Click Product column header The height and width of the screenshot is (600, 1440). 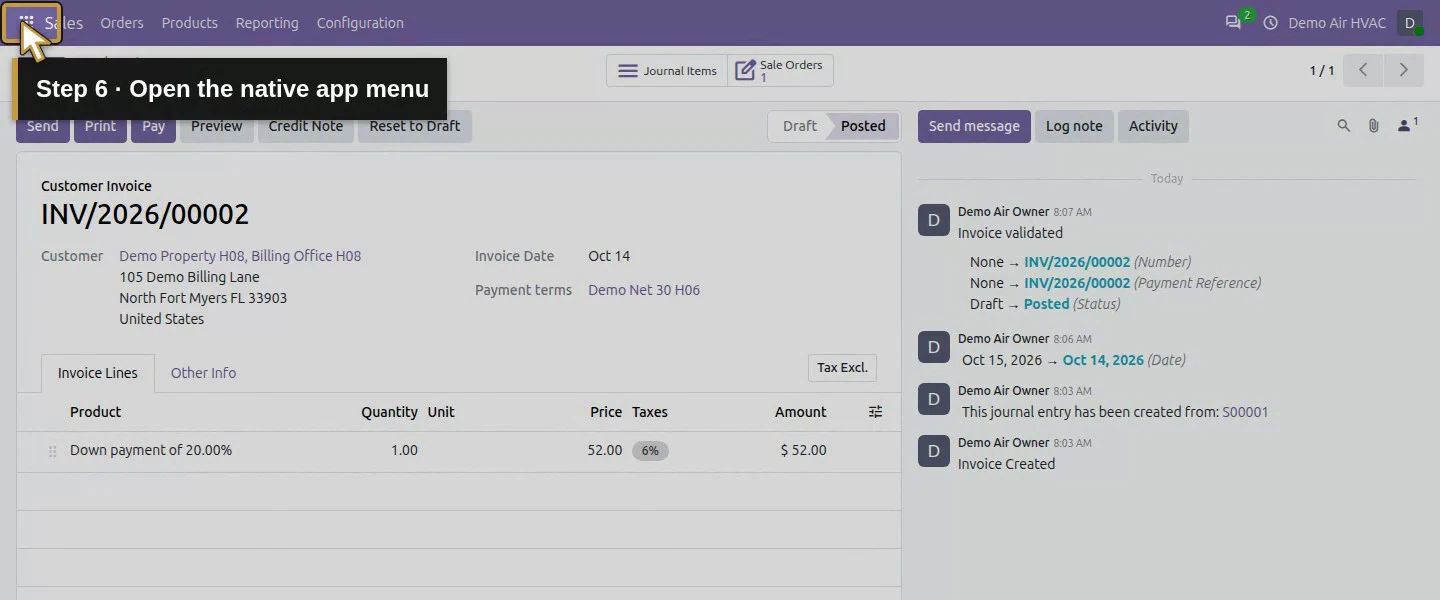(x=95, y=412)
